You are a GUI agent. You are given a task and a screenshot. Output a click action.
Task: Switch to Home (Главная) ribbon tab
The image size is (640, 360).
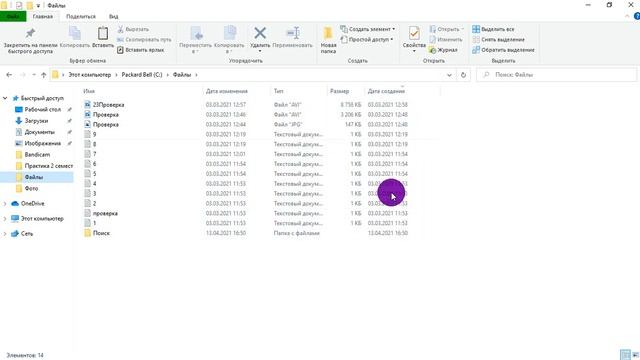coord(43,16)
